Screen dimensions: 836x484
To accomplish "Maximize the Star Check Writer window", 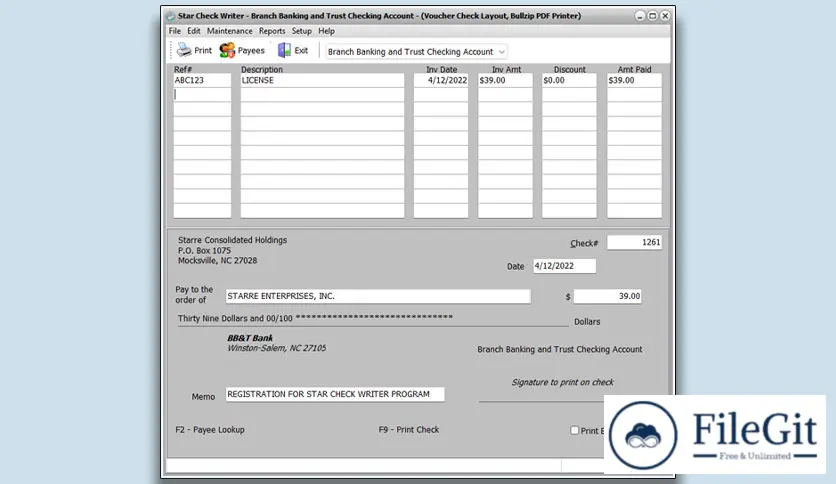I will (x=653, y=16).
